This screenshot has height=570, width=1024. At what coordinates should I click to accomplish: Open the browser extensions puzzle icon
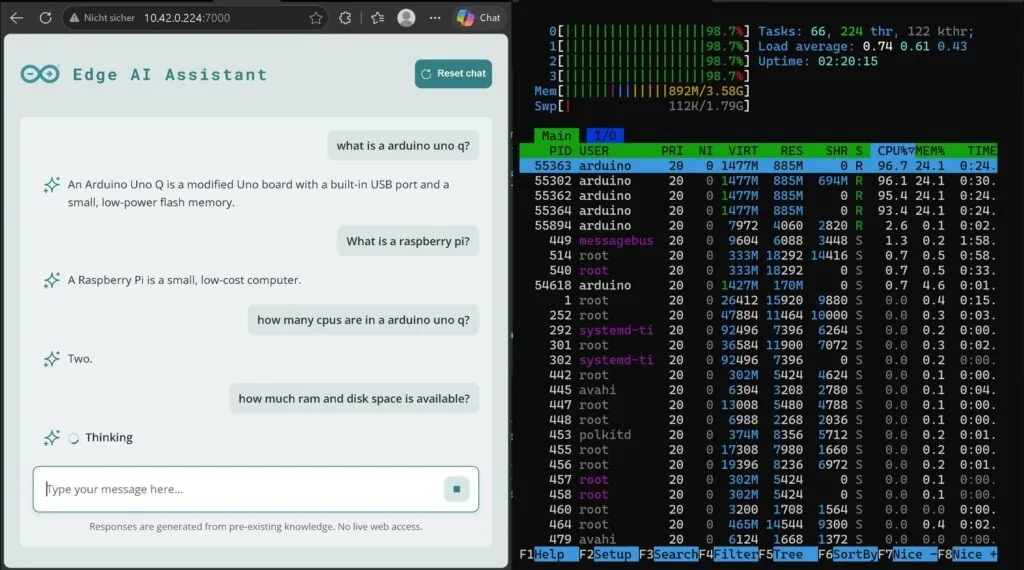tap(345, 18)
